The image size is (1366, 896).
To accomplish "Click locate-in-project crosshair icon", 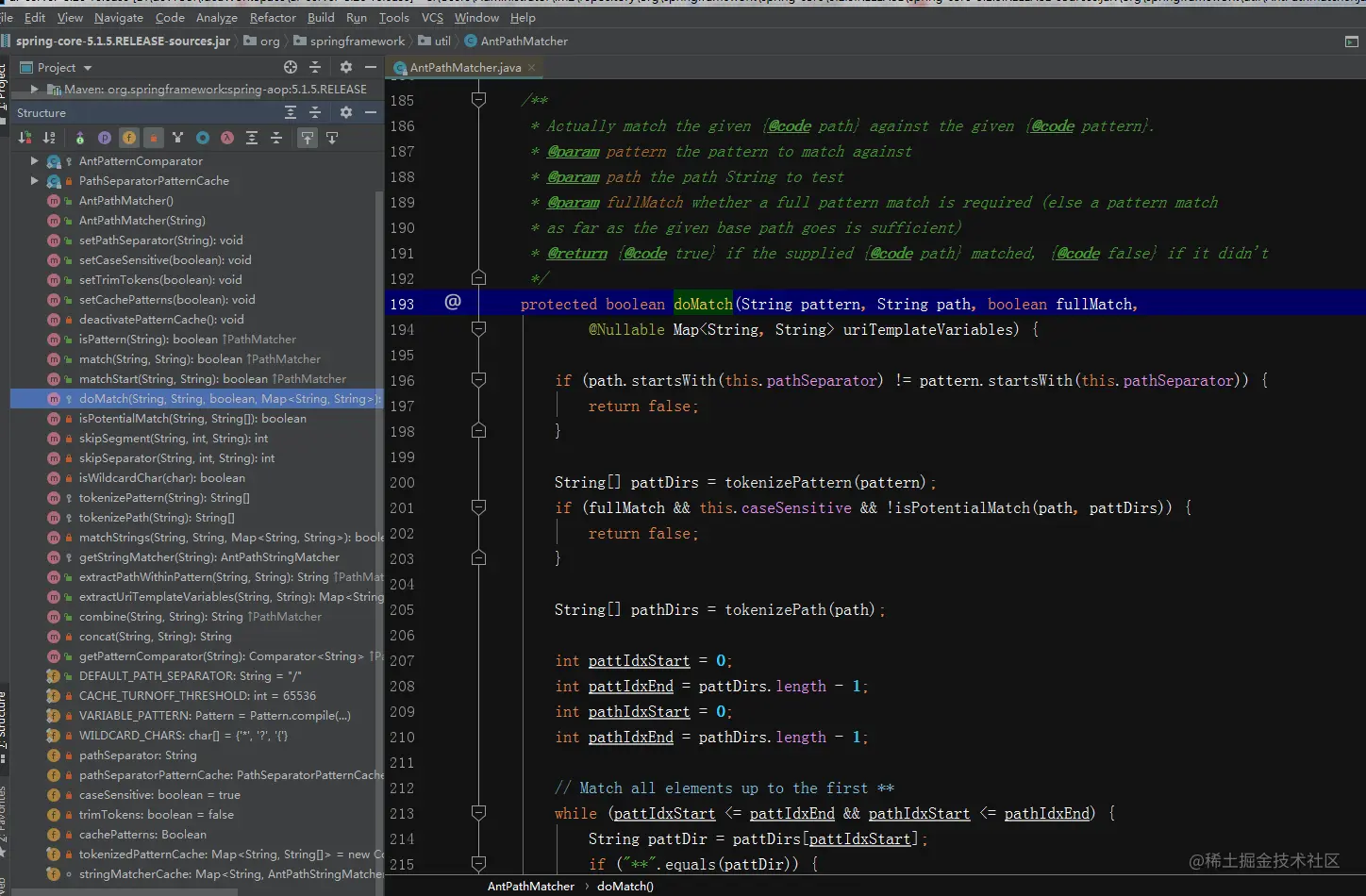I will [291, 67].
